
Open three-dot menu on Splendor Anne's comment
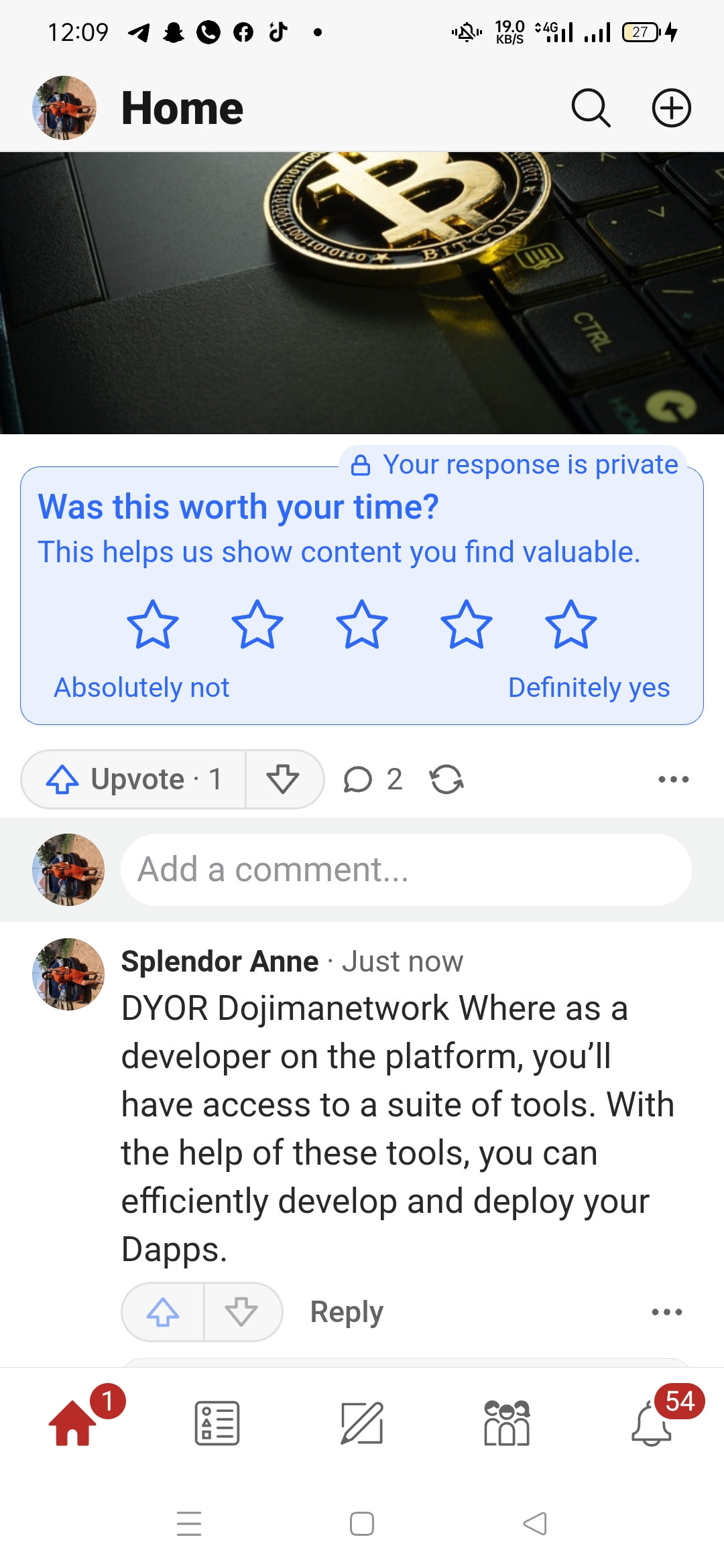[667, 1312]
